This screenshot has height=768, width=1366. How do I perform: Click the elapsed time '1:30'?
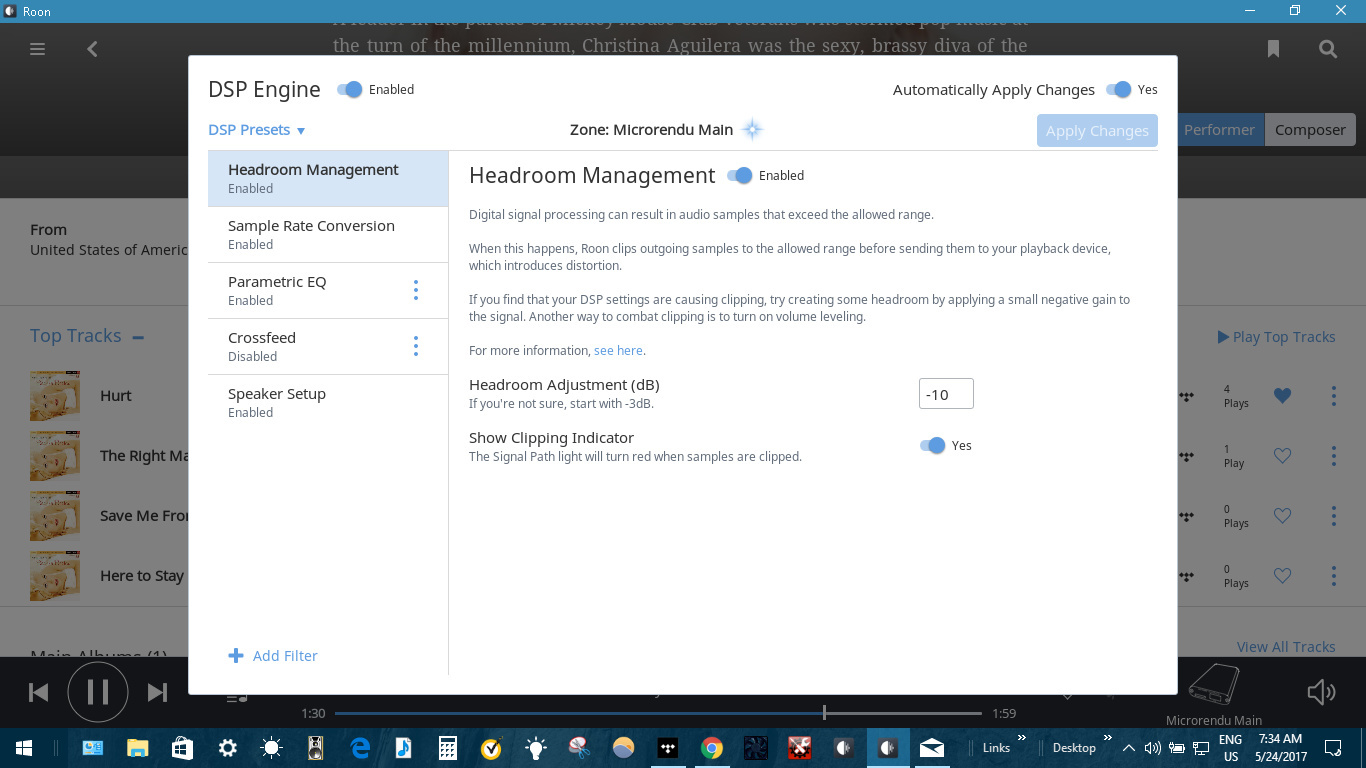tap(313, 714)
